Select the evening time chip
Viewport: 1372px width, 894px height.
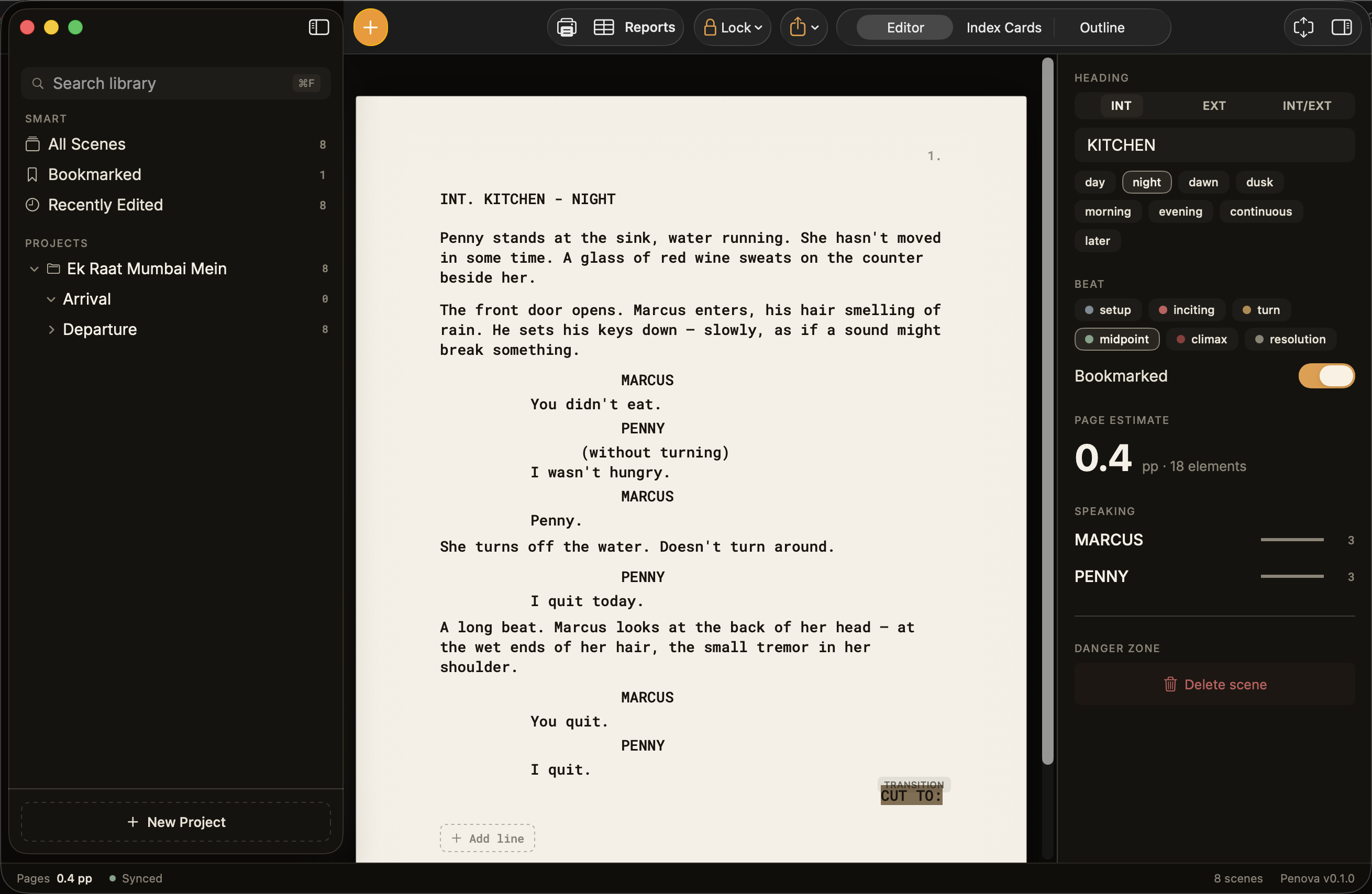click(x=1180, y=211)
